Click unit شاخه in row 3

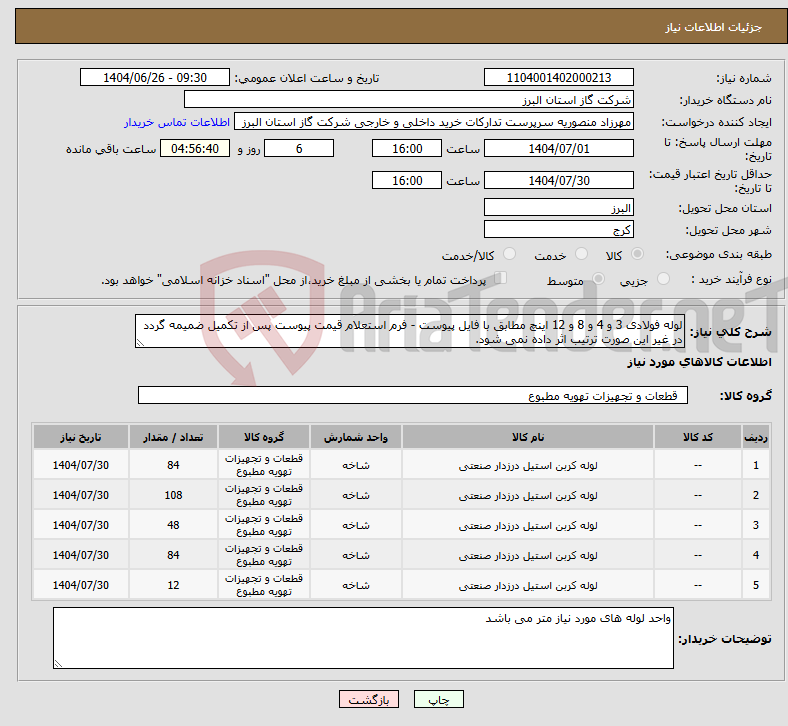pos(356,526)
